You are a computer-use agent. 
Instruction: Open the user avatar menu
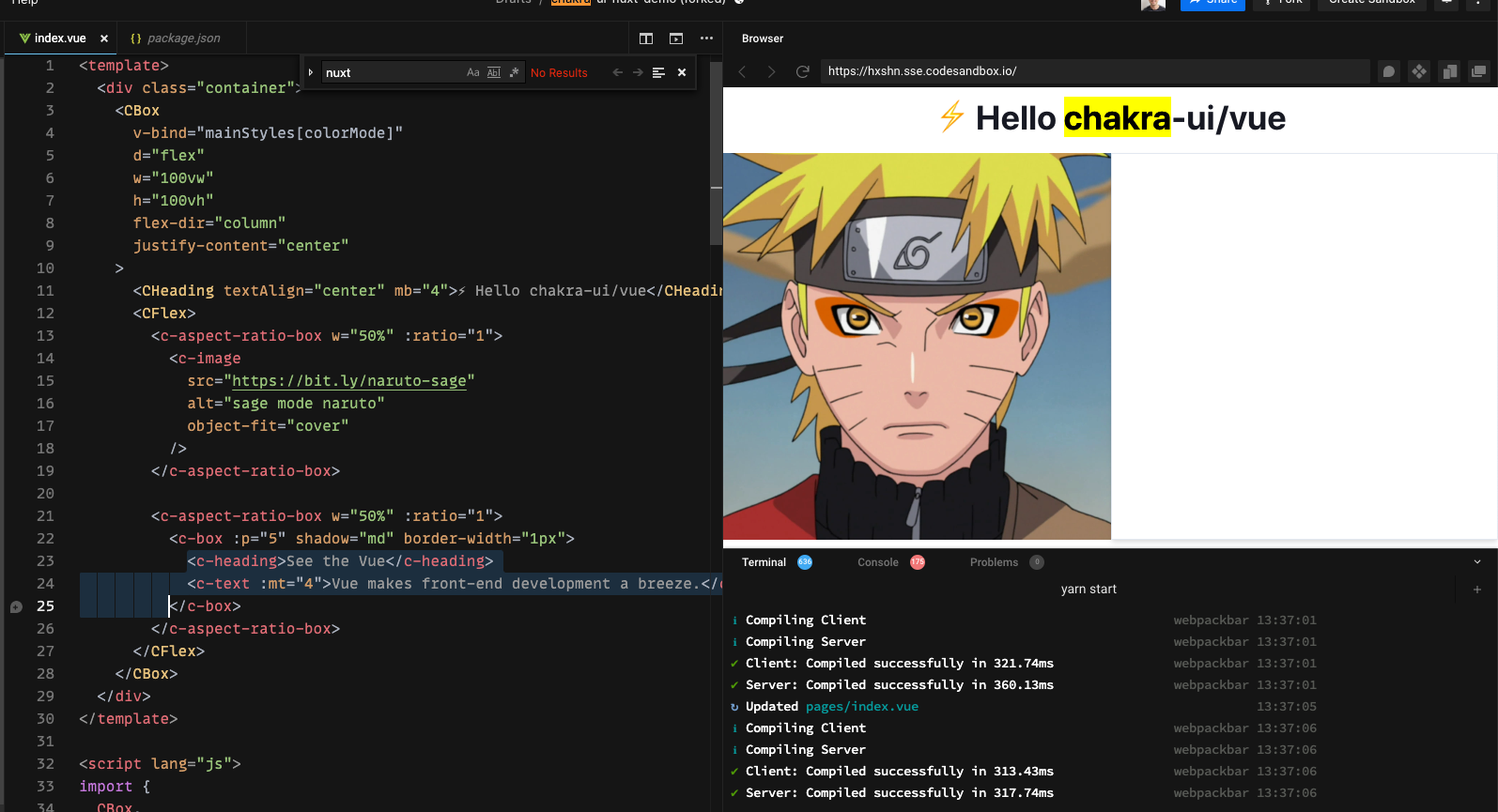[x=1153, y=4]
